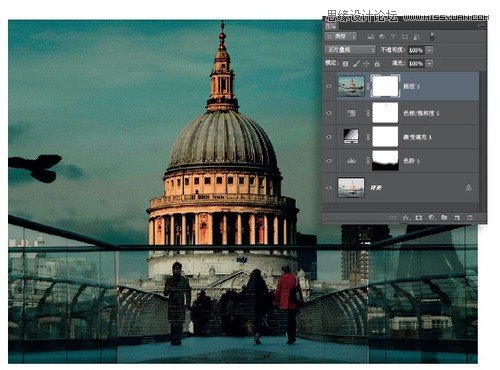500x370 pixels.
Task: Select the mask of 渐变填充 1 layer
Action: pos(385,136)
